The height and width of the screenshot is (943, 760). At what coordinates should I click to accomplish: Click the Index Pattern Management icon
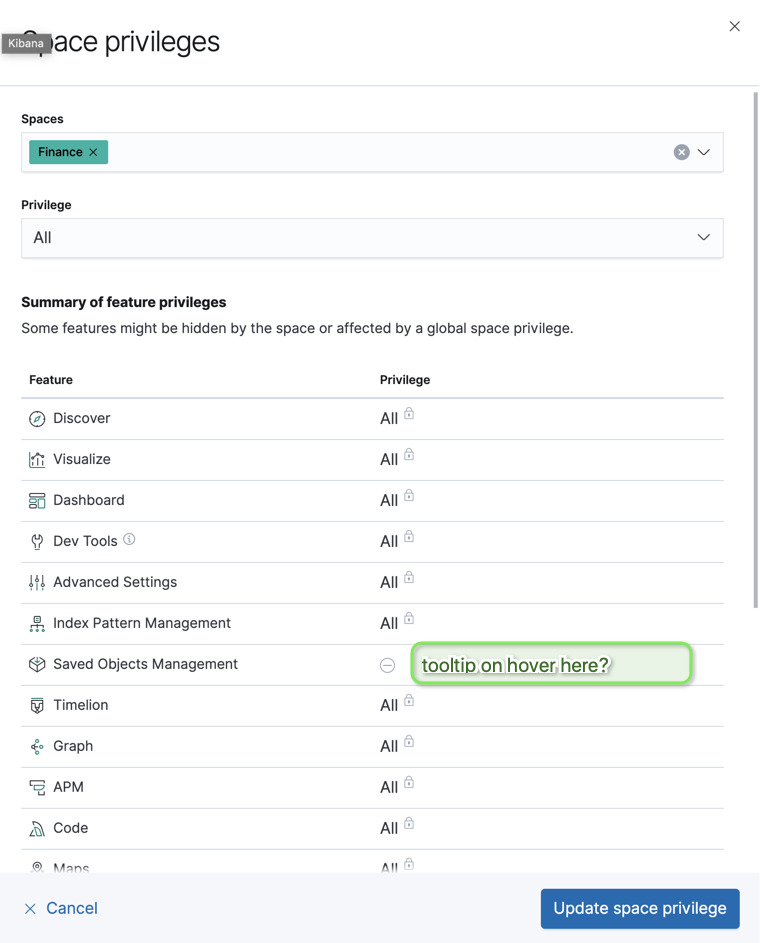coord(37,624)
